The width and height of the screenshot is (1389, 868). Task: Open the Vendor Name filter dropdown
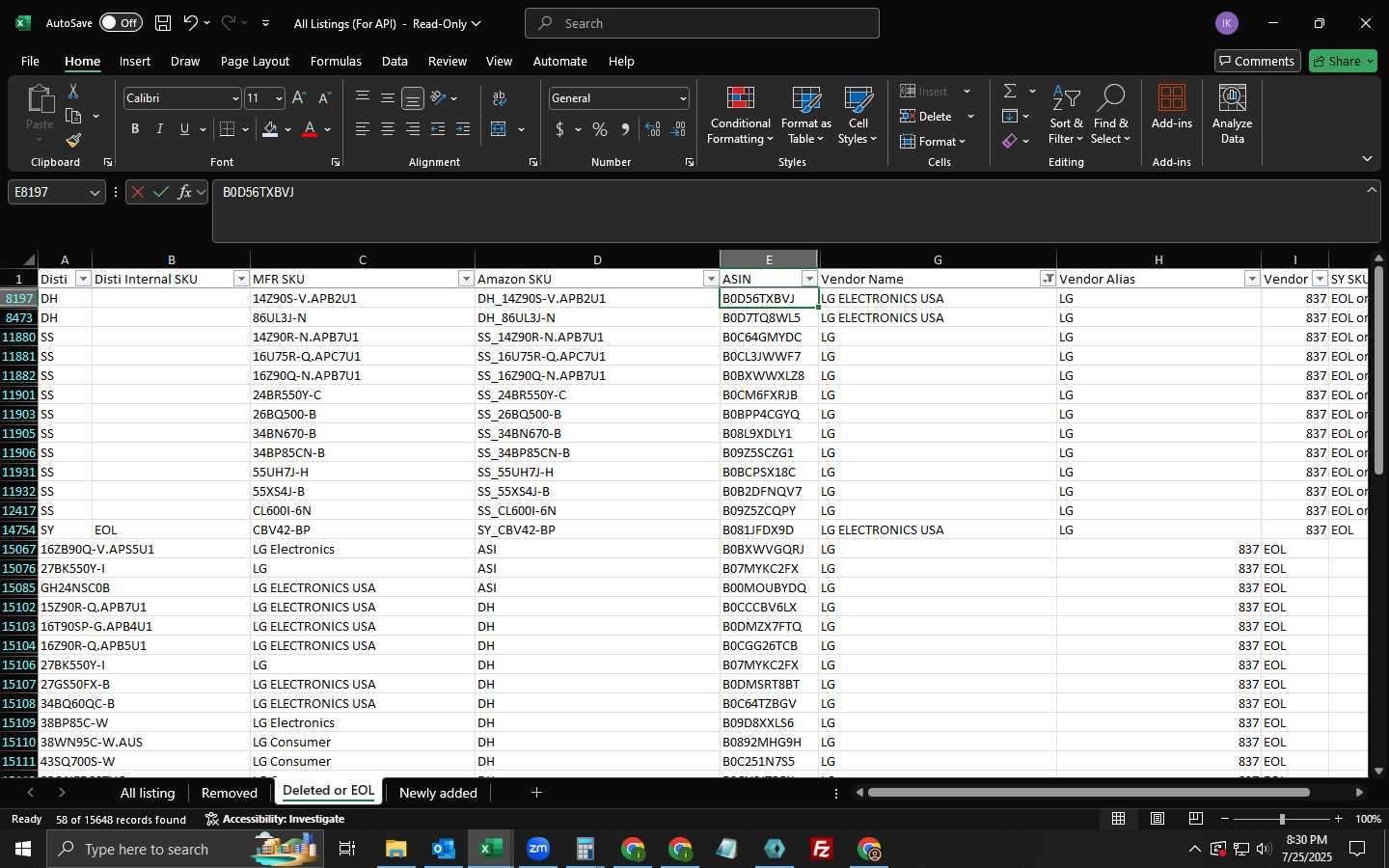coord(1048,279)
